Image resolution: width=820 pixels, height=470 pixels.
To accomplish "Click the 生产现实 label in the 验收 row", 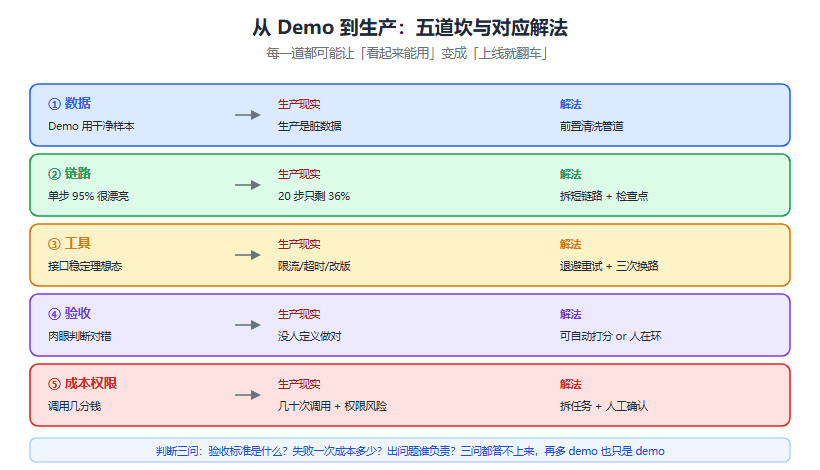I will click(299, 314).
